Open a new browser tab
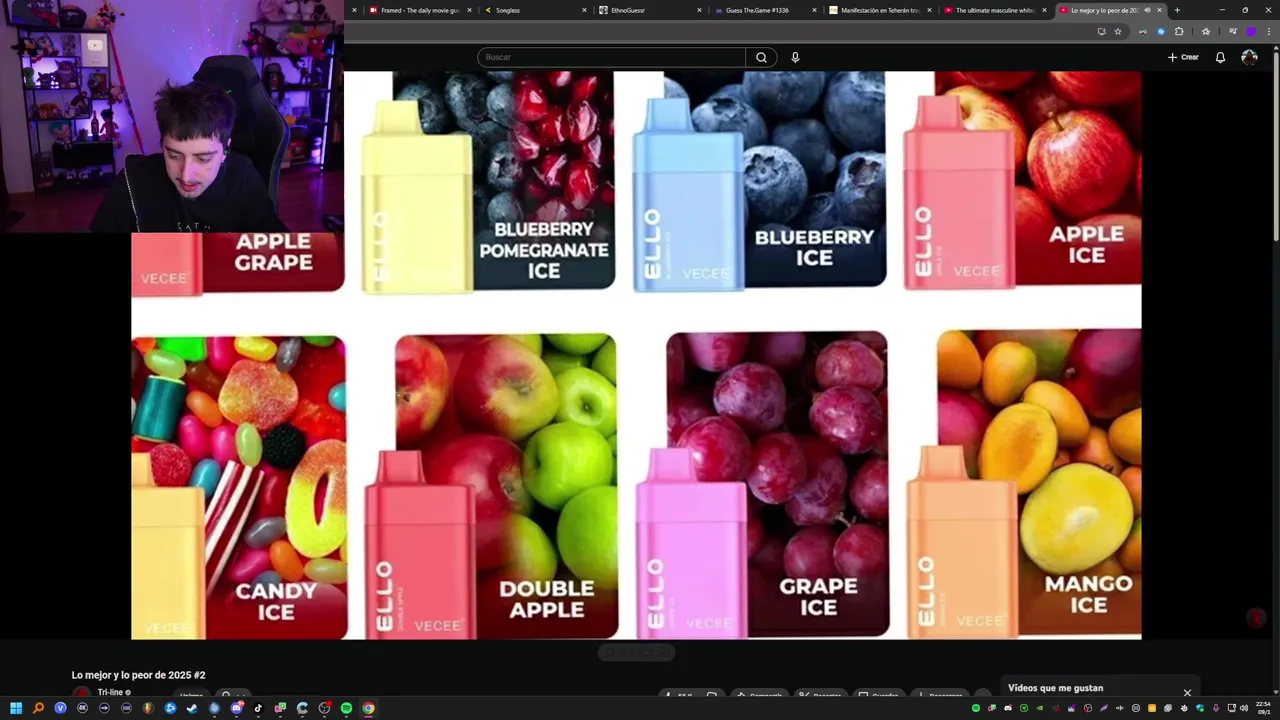Image resolution: width=1280 pixels, height=720 pixels. tap(1177, 10)
